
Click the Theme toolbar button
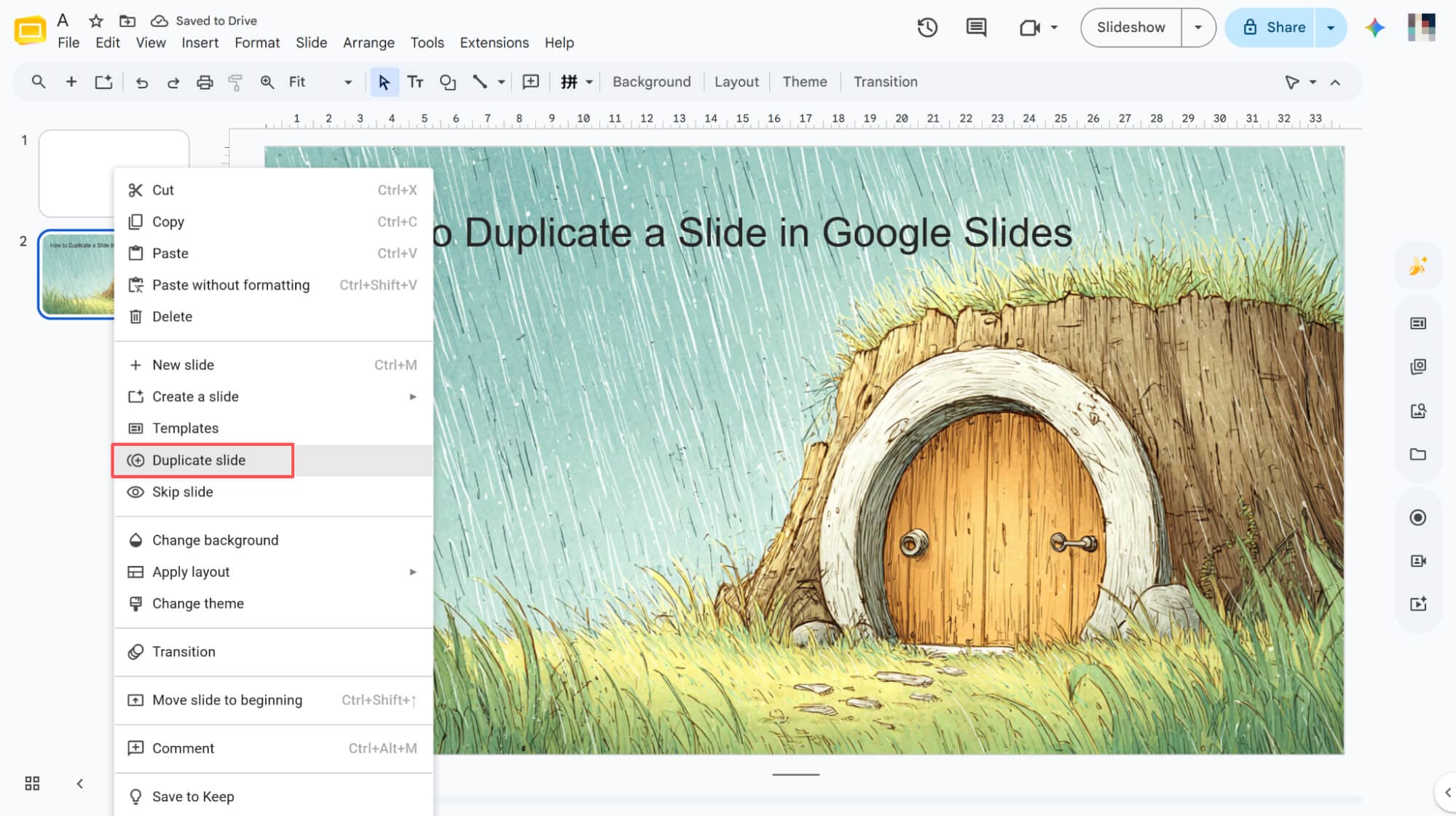pos(805,82)
